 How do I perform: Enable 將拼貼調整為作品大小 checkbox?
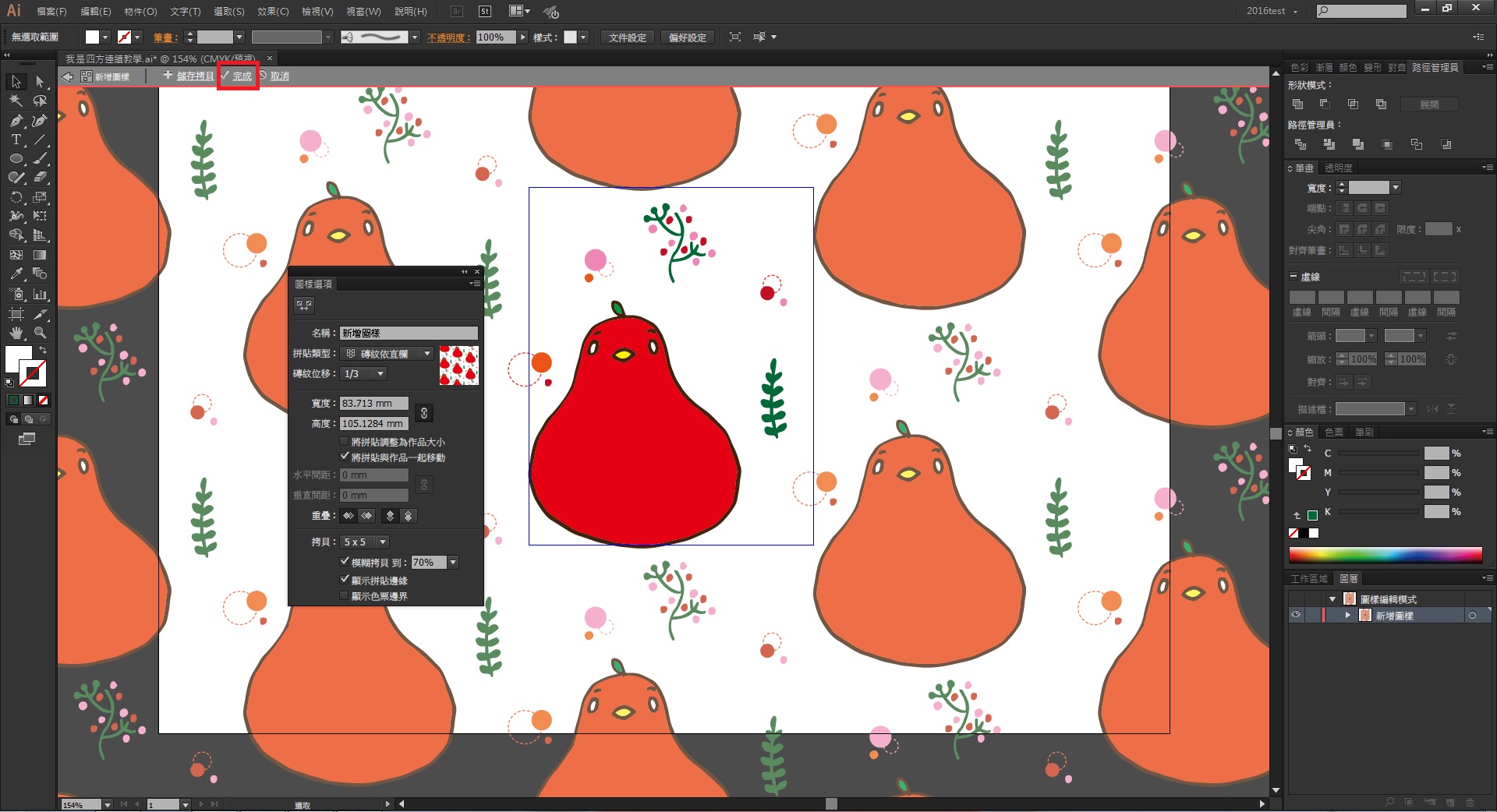[344, 442]
